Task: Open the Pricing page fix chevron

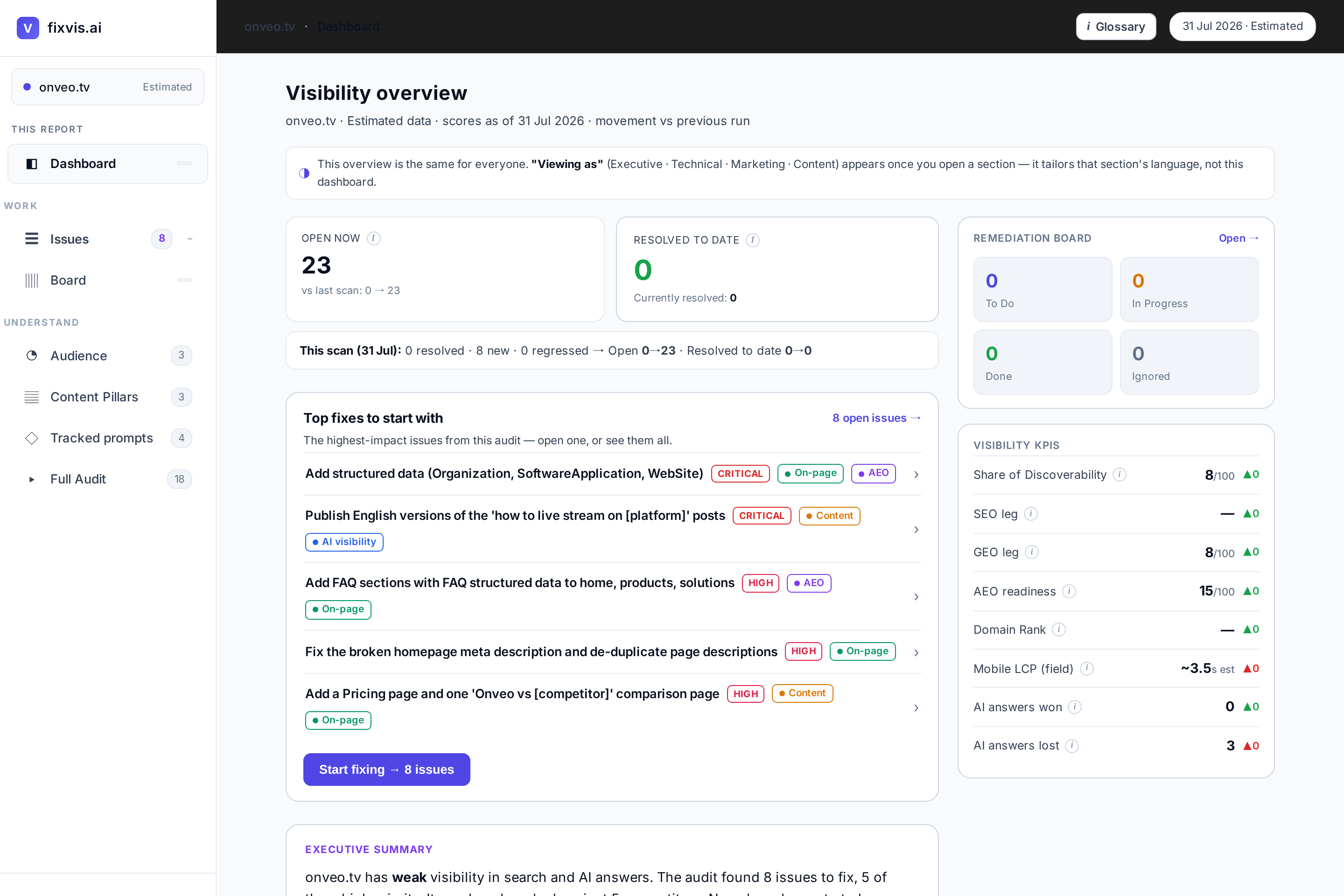Action: click(x=916, y=707)
